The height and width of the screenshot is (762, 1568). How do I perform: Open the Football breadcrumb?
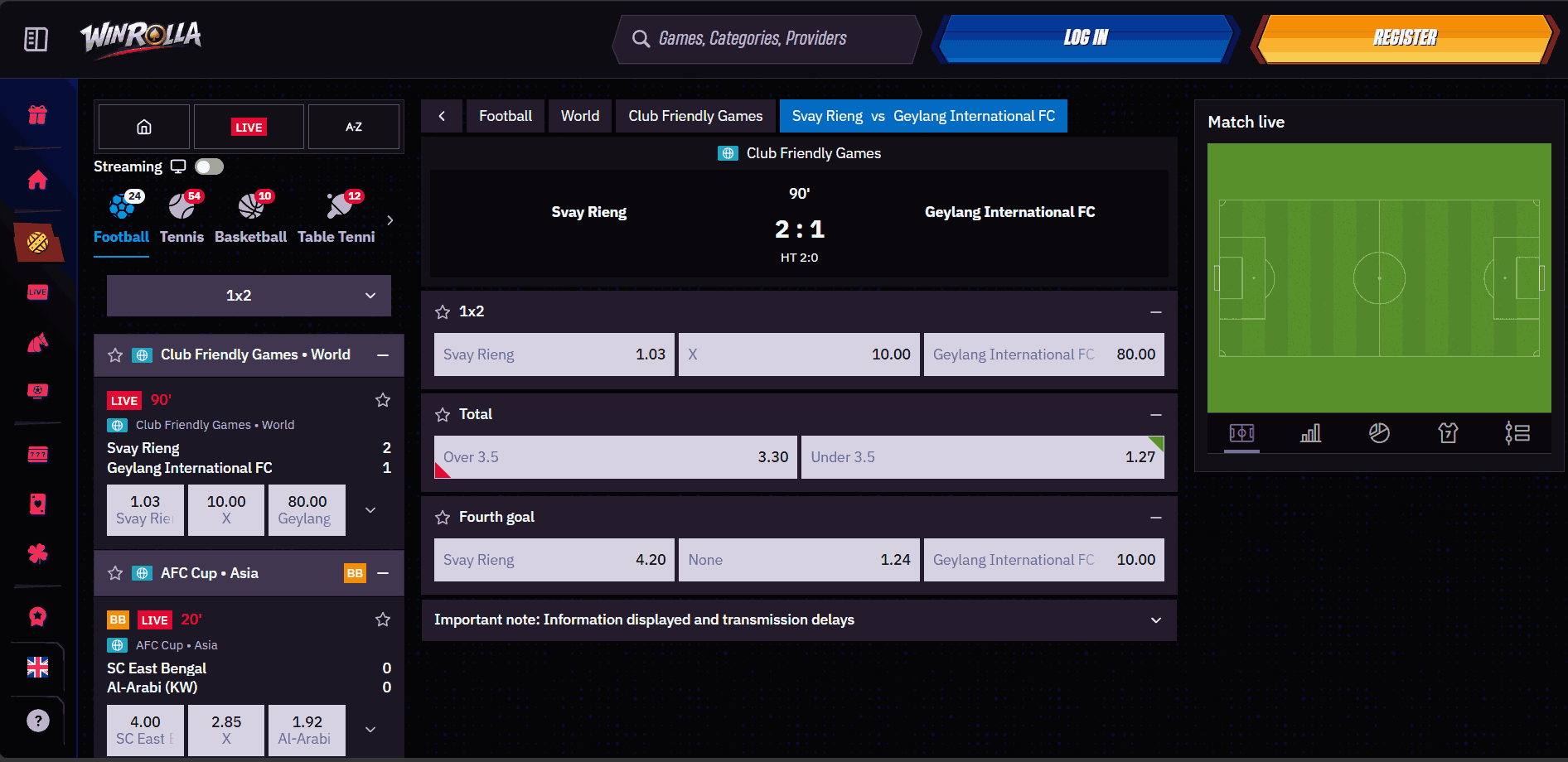point(506,116)
